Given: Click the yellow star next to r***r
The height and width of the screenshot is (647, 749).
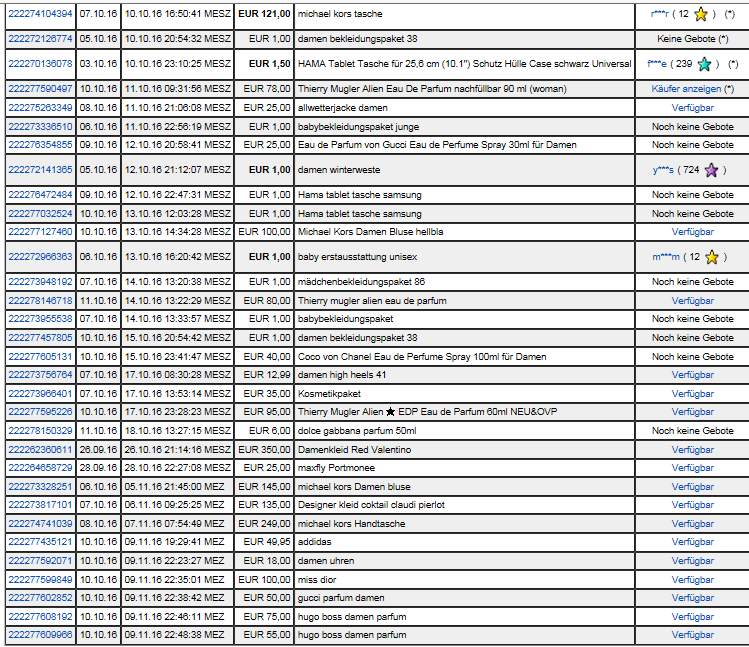Looking at the screenshot, I should coord(701,14).
